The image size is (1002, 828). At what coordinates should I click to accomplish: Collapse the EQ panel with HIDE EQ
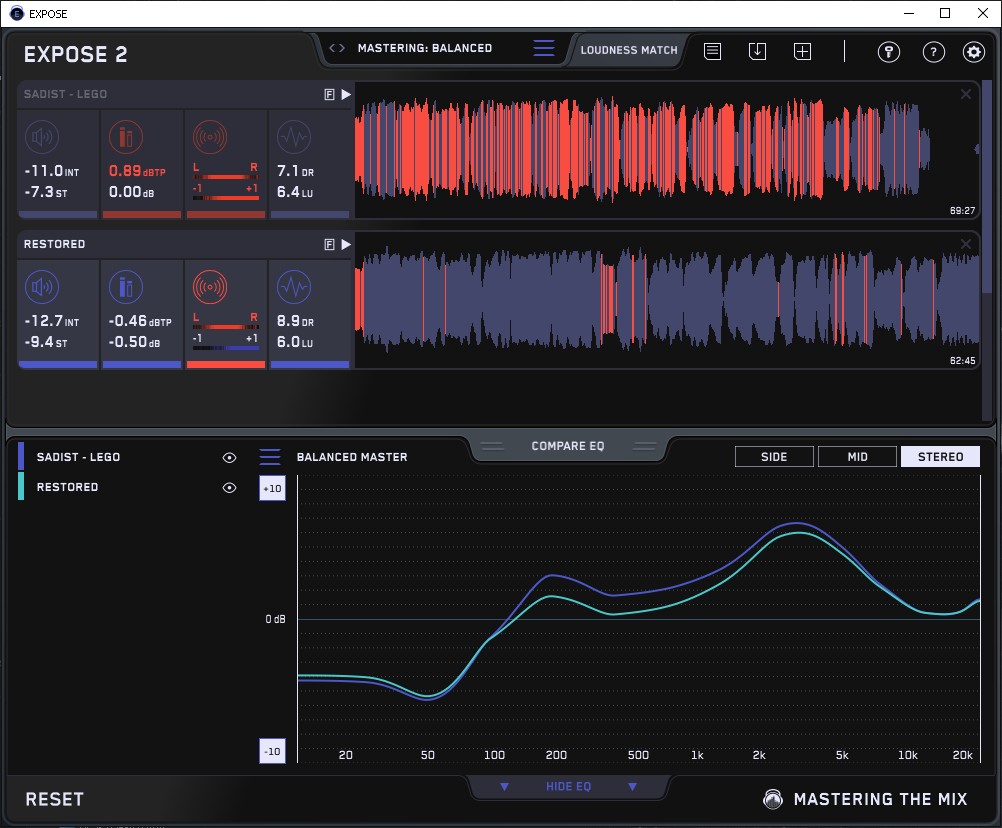click(568, 786)
